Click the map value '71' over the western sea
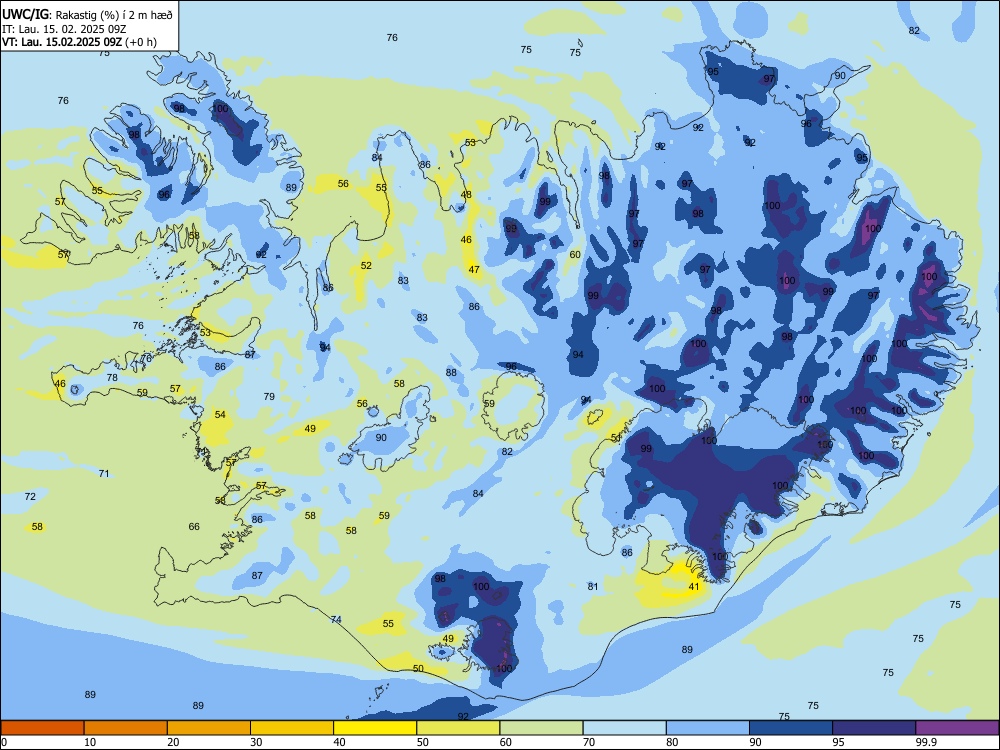Viewport: 1000px width, 750px height. click(x=104, y=473)
